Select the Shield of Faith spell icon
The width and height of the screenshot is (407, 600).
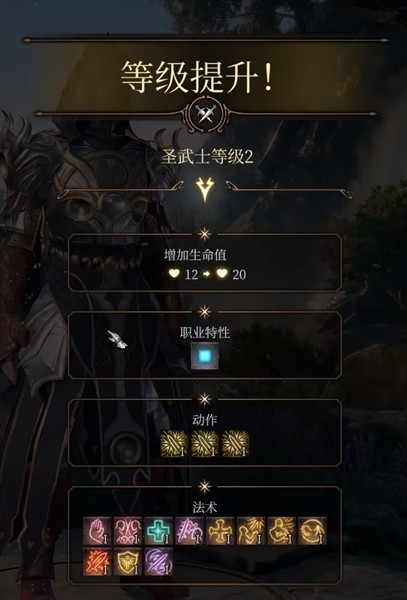(x=128, y=561)
